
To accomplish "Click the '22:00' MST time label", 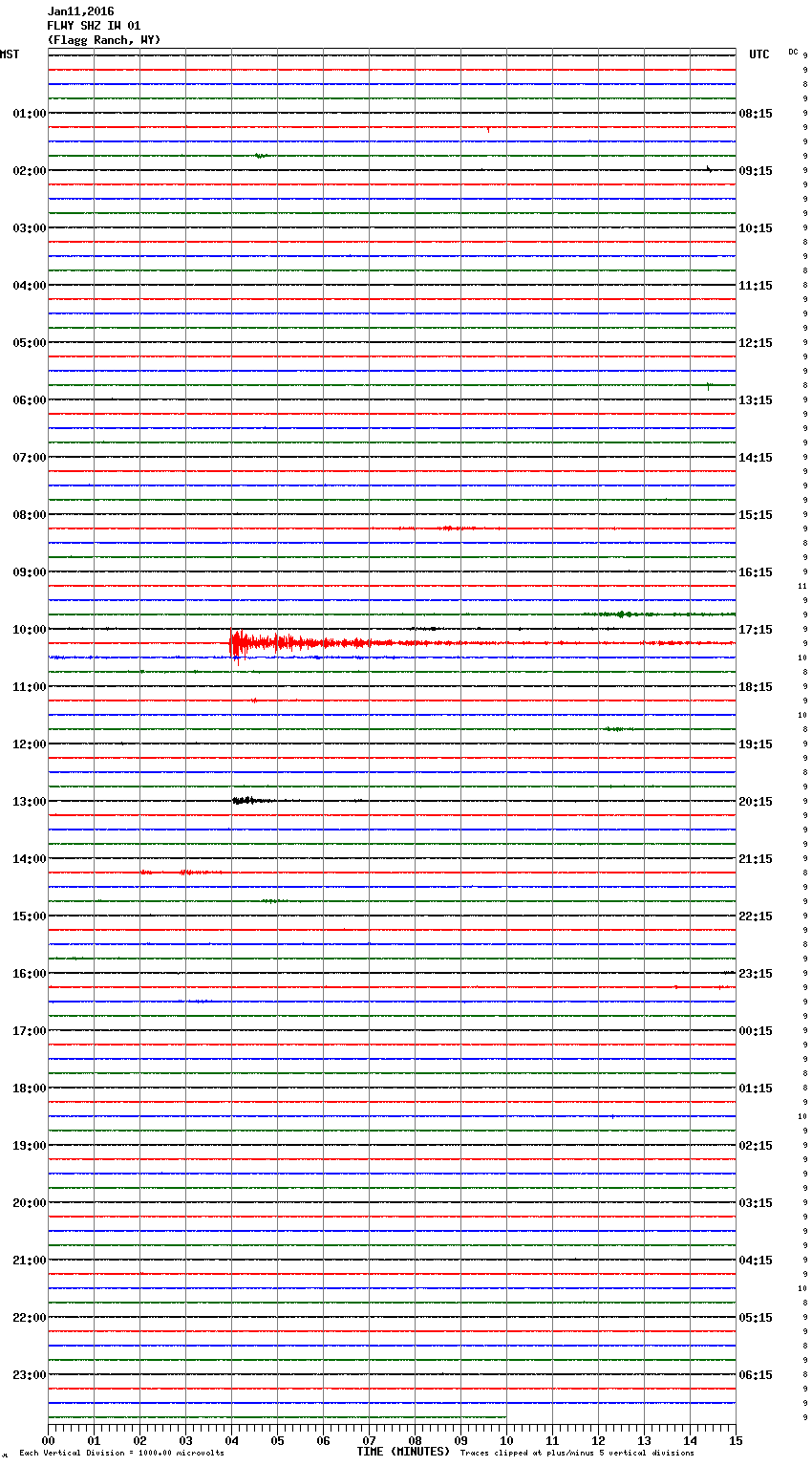I will click(30, 1318).
